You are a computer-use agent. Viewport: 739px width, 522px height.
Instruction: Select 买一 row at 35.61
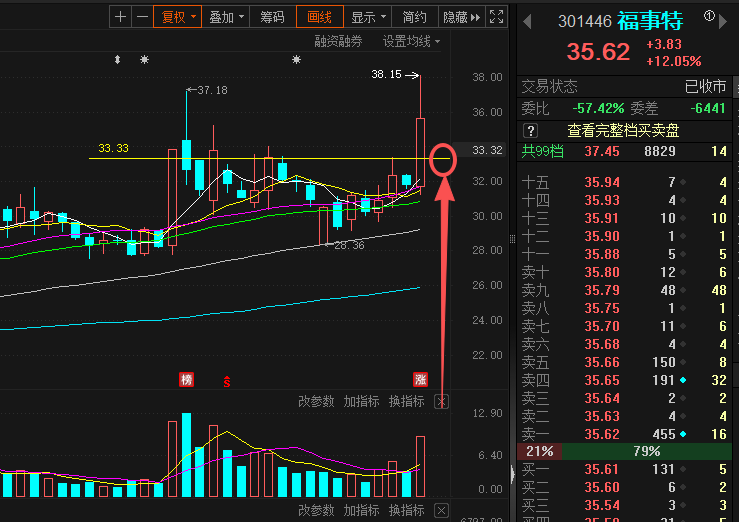(x=624, y=469)
